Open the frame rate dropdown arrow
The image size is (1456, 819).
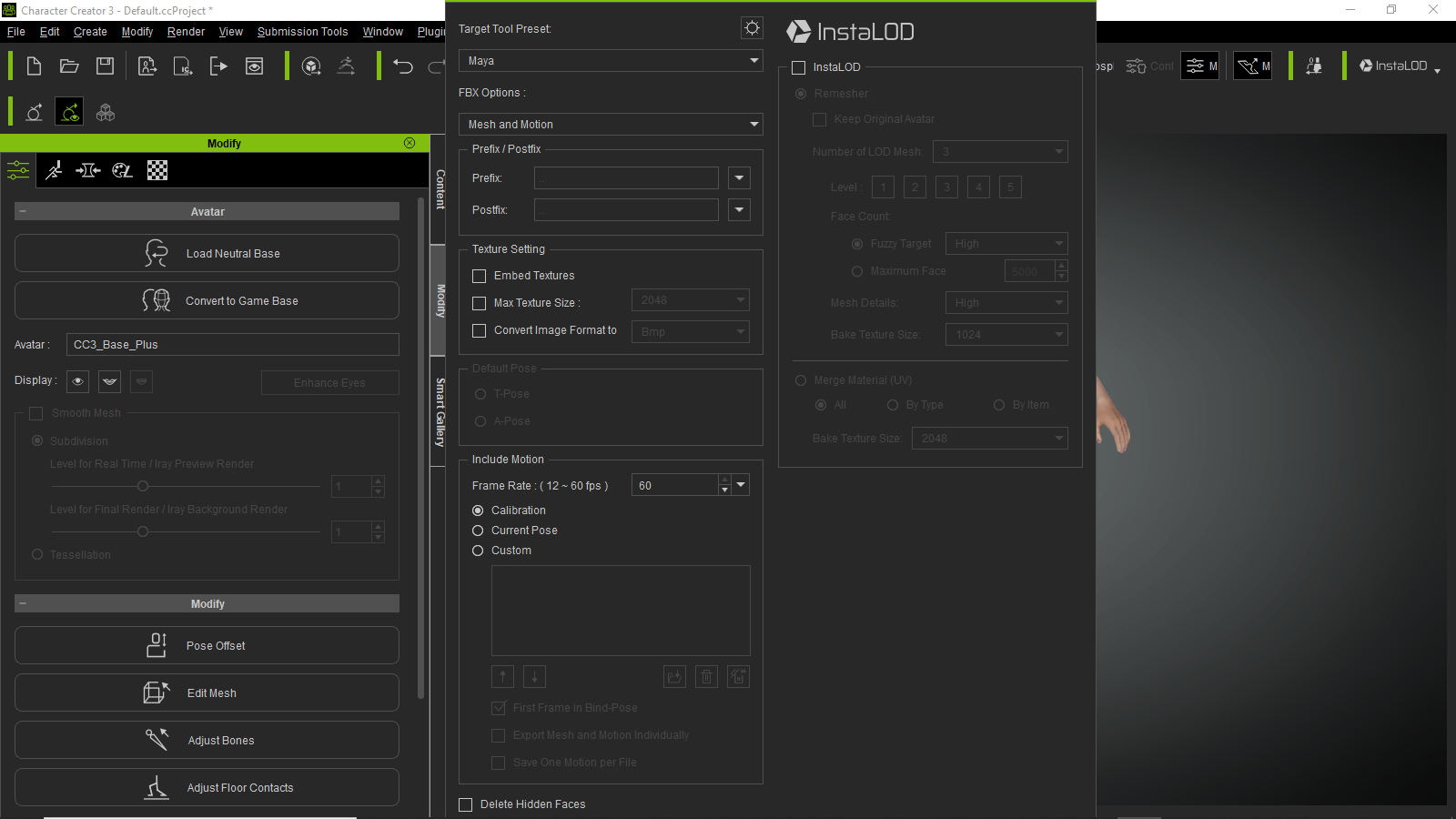click(x=742, y=485)
